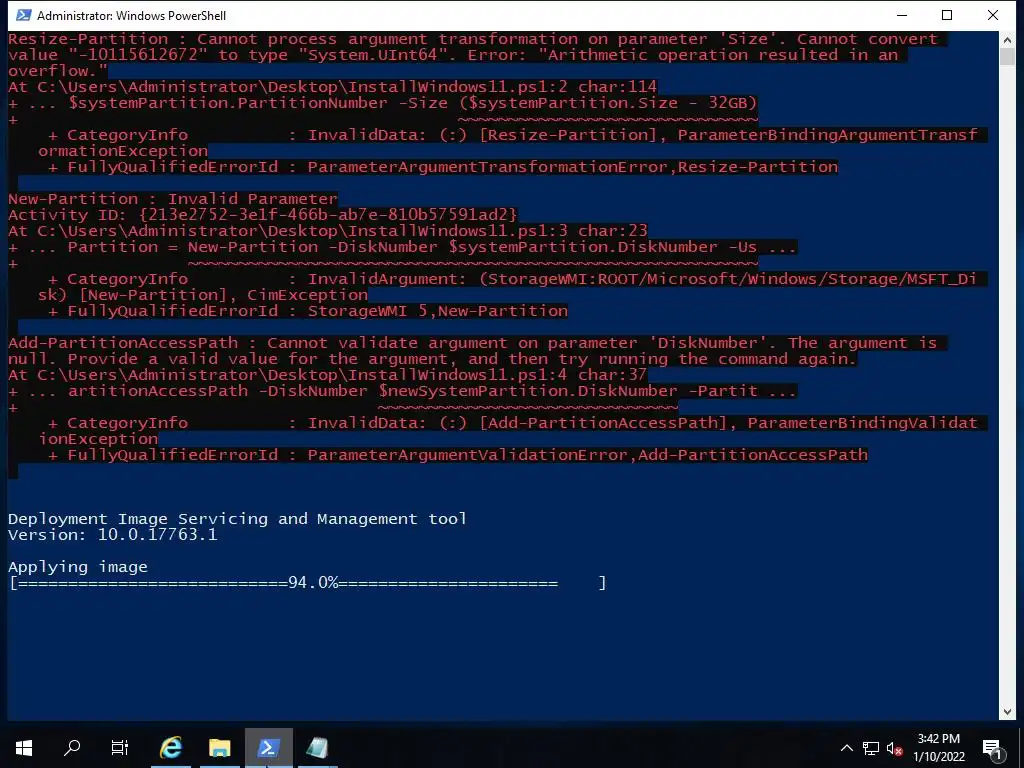The height and width of the screenshot is (768, 1024).
Task: Show hidden system tray icons
Action: point(846,748)
